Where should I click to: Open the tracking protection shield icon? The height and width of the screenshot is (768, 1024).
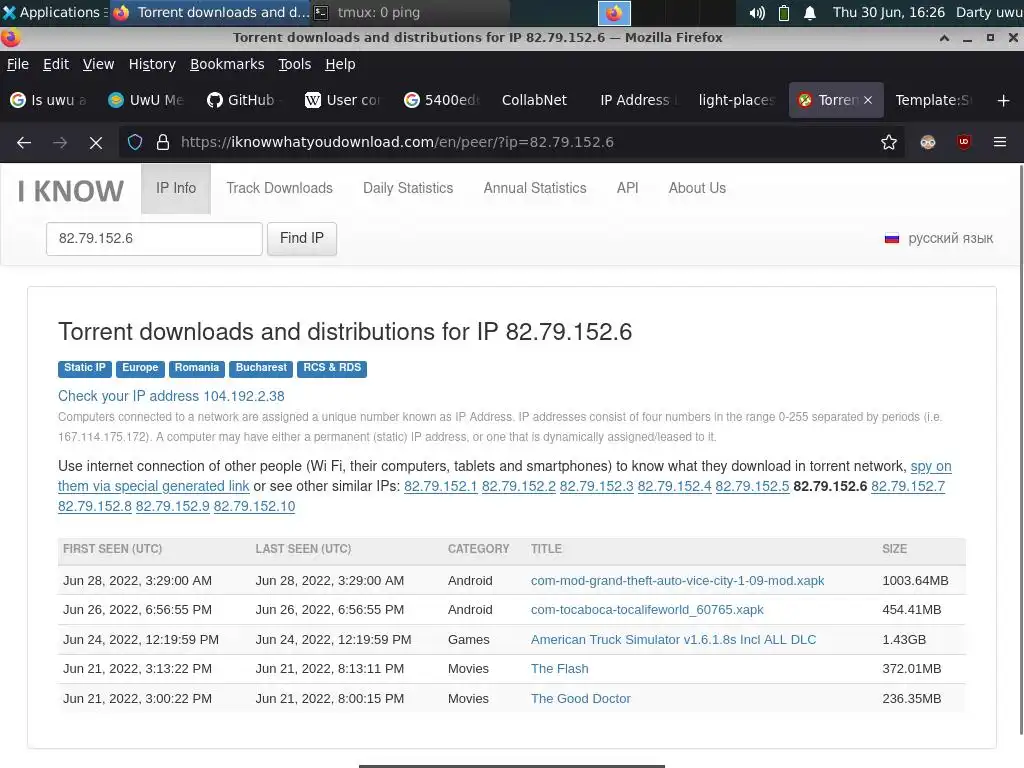pos(135,142)
